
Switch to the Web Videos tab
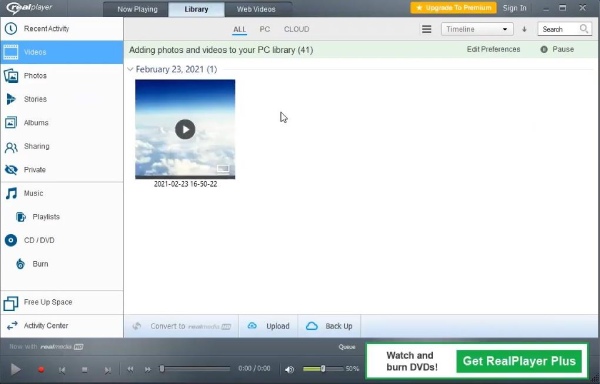[256, 9]
